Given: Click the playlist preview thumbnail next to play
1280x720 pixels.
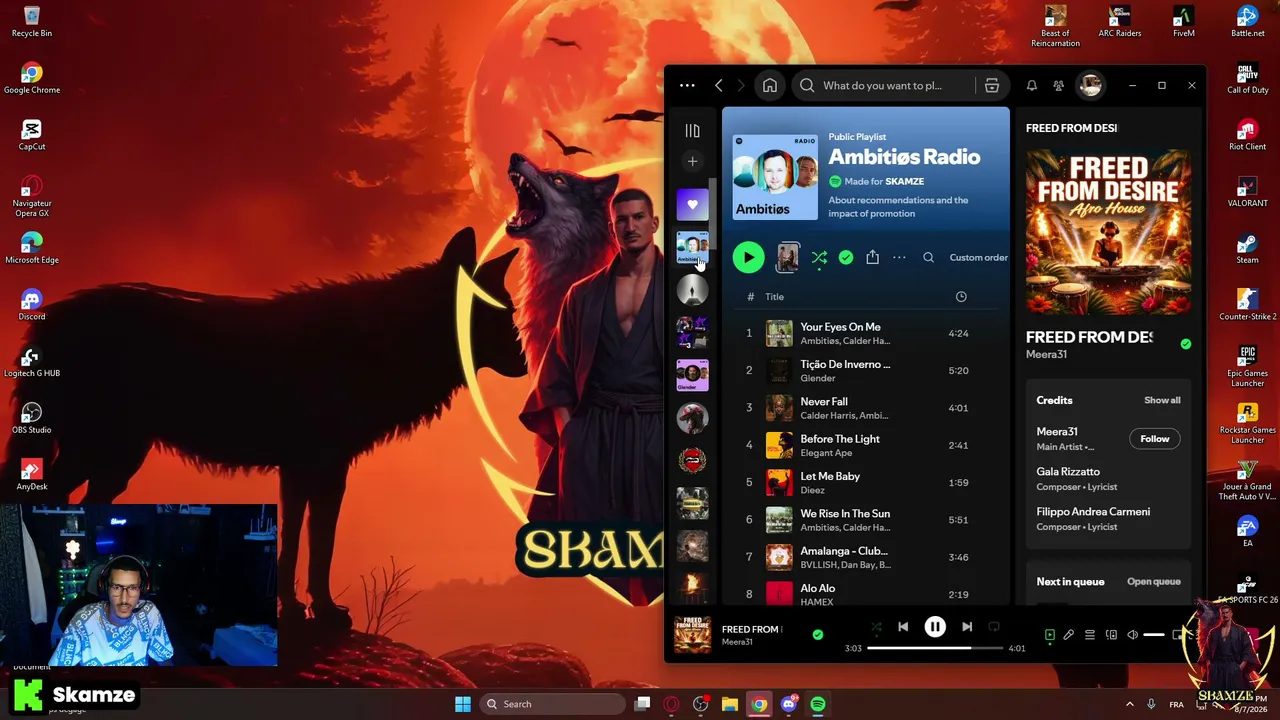Looking at the screenshot, I should 788,258.
